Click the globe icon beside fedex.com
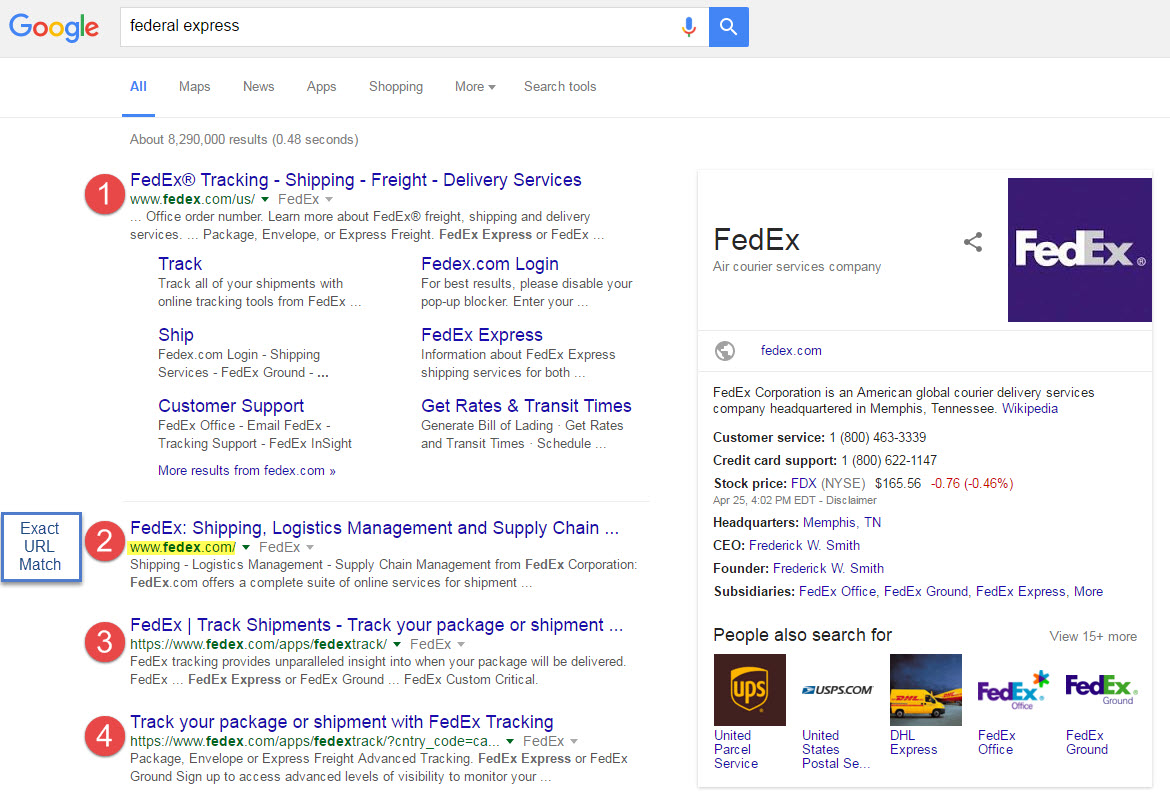The image size is (1170, 792). [725, 351]
